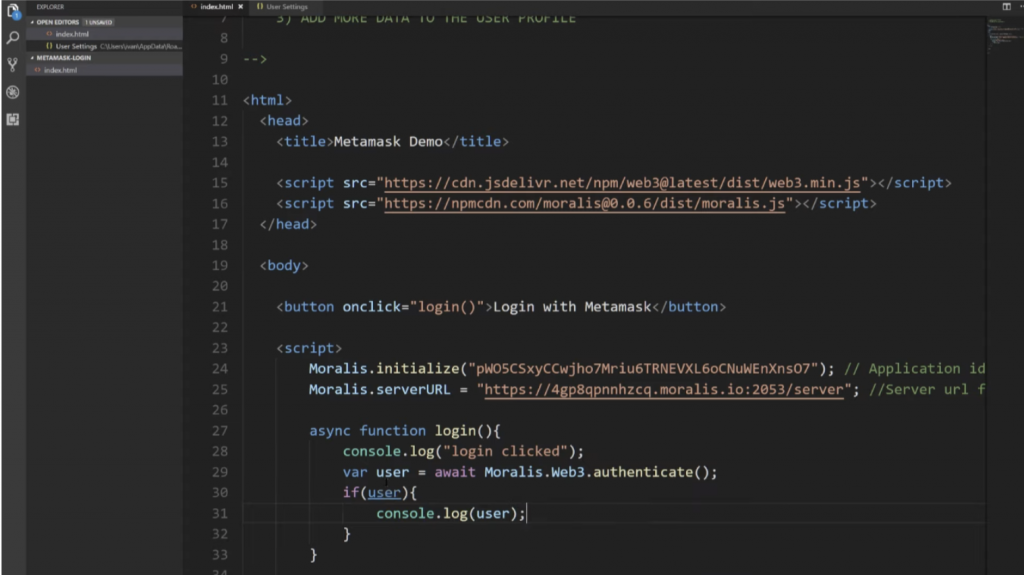Click line number 21 in gutter

pyautogui.click(x=220, y=307)
